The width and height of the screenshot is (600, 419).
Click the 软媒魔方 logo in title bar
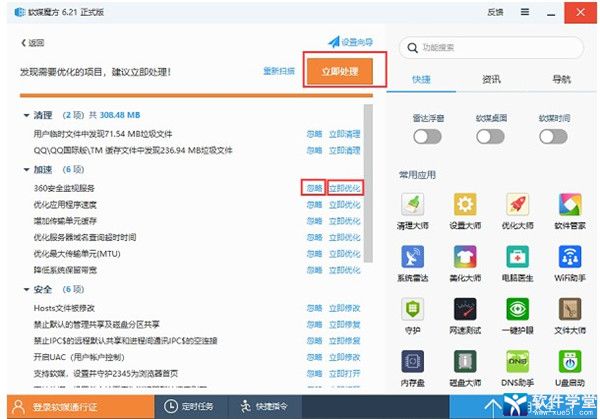[20, 12]
